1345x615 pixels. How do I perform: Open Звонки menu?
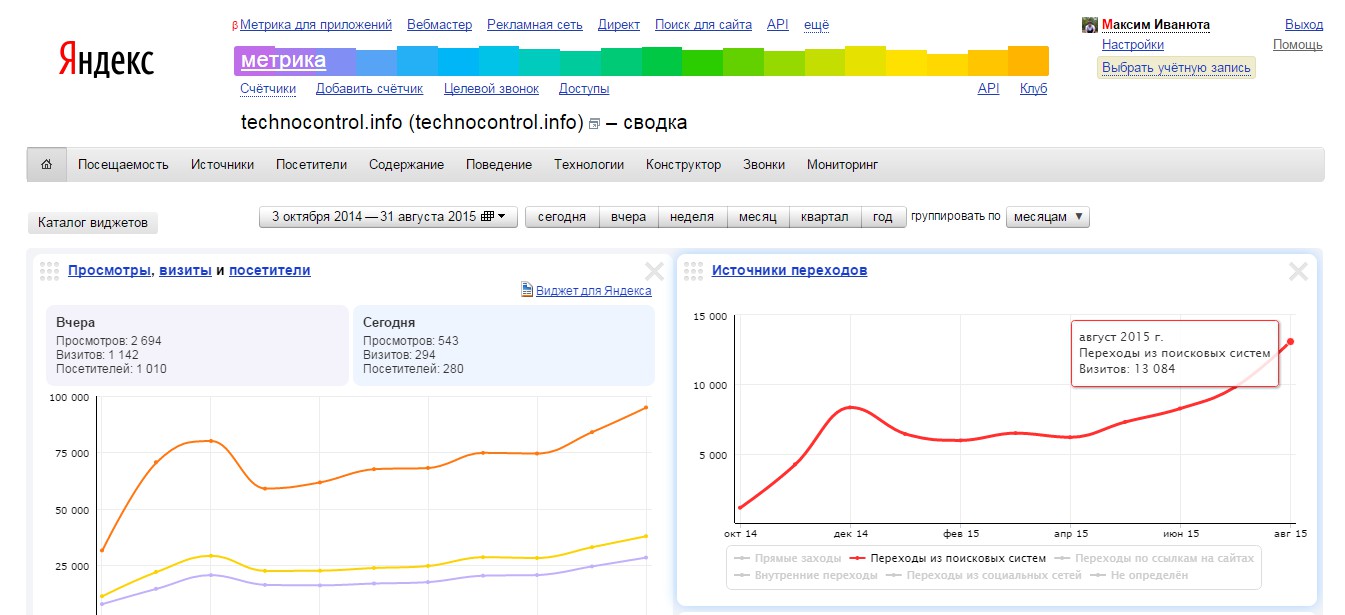click(764, 165)
